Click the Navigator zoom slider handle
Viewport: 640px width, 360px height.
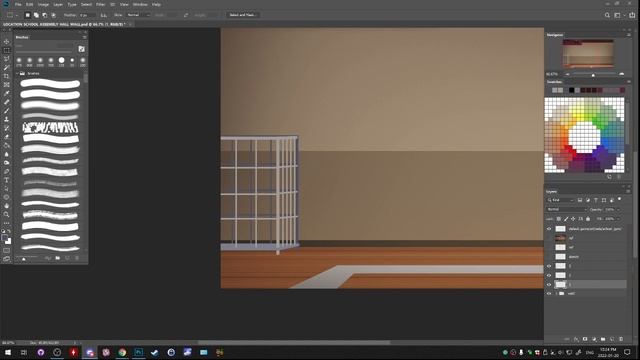point(593,75)
